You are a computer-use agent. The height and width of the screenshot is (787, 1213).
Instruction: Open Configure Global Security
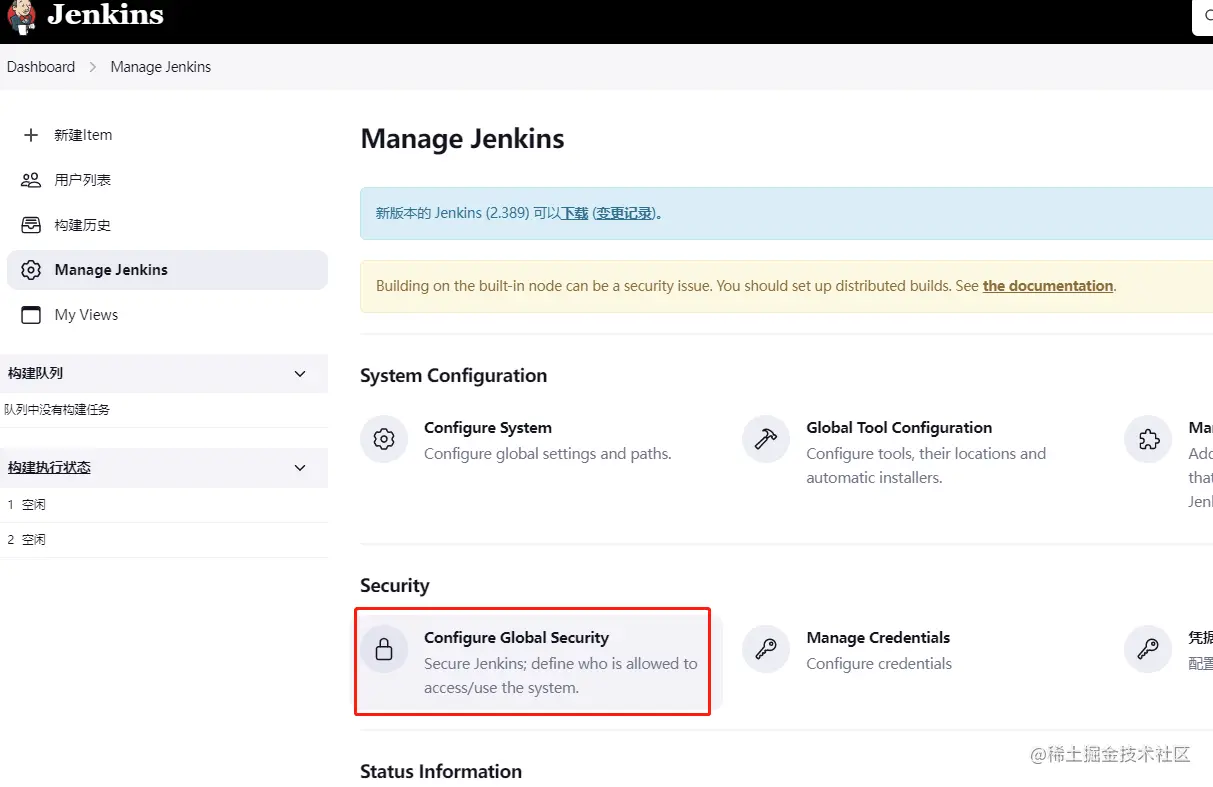[x=516, y=638]
